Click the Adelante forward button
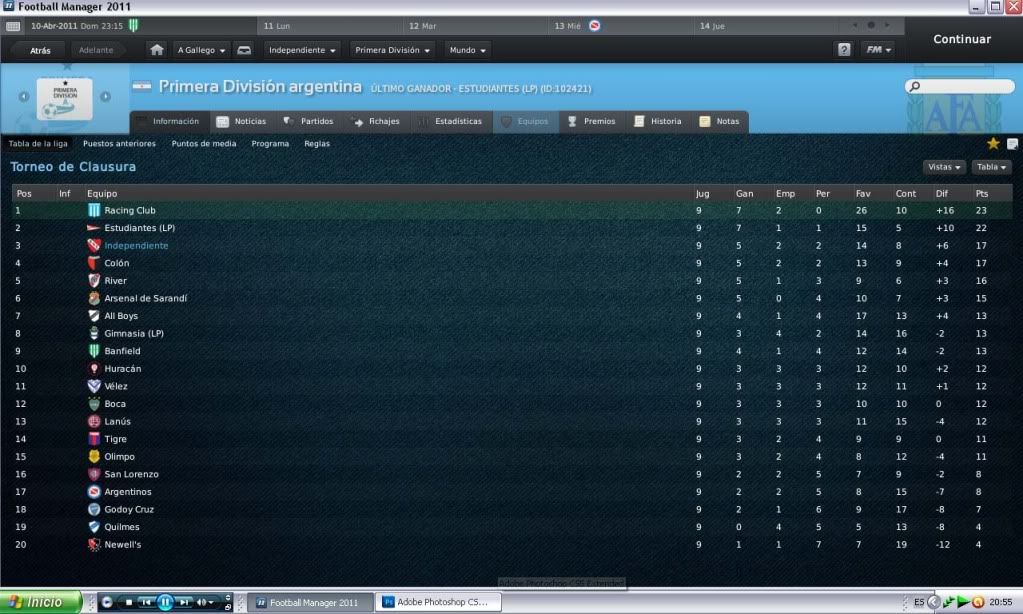This screenshot has height=614, width=1023. [x=96, y=50]
